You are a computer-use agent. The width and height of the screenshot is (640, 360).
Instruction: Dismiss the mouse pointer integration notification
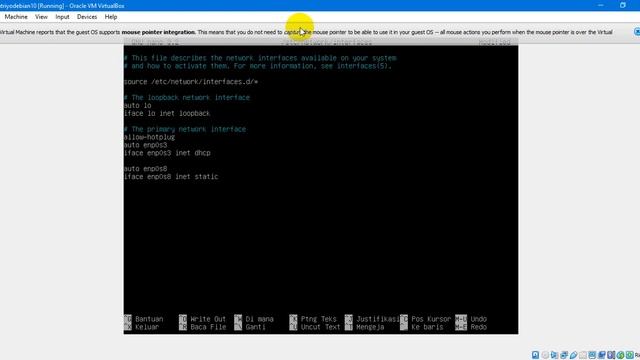point(637,32)
